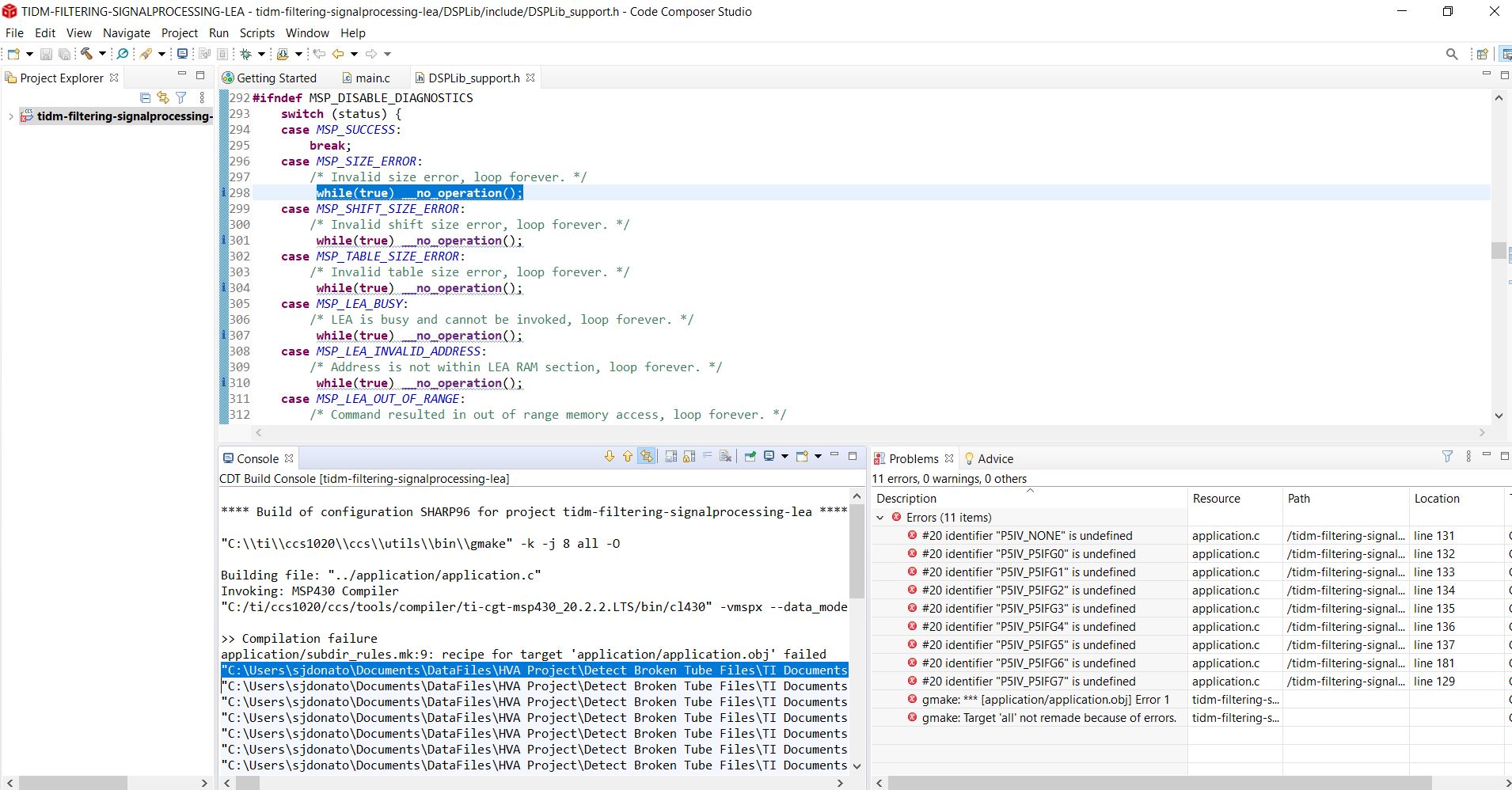Open the Scripts menu
The height and width of the screenshot is (790, 1512).
[x=256, y=33]
